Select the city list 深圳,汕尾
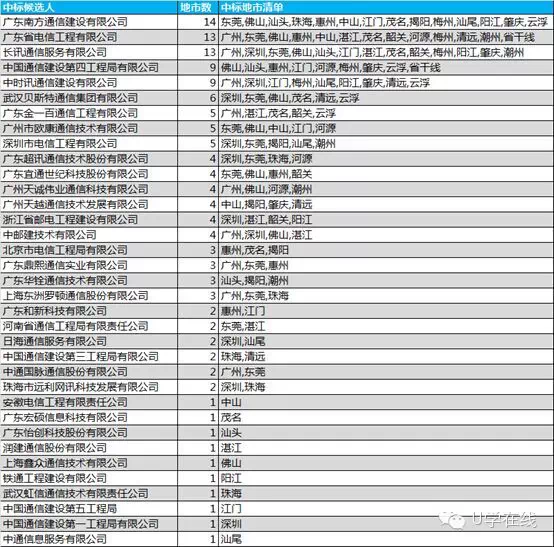This screenshot has width=554, height=547. [x=386, y=341]
